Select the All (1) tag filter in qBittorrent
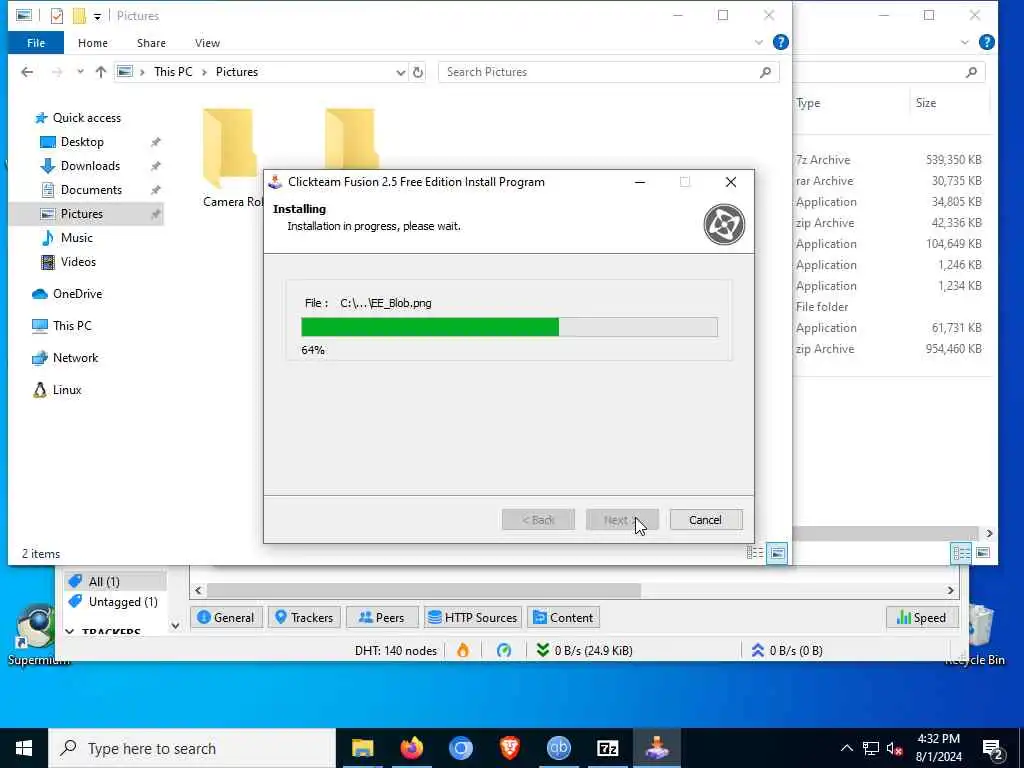The image size is (1024, 768). [x=115, y=581]
